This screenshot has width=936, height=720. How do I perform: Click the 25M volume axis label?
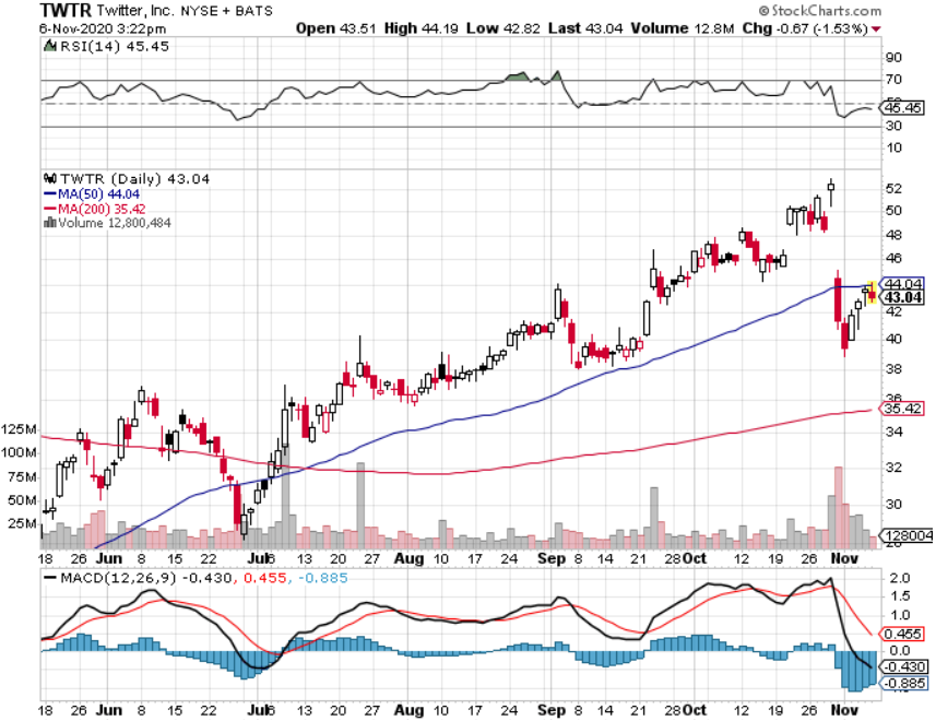pyautogui.click(x=23, y=524)
